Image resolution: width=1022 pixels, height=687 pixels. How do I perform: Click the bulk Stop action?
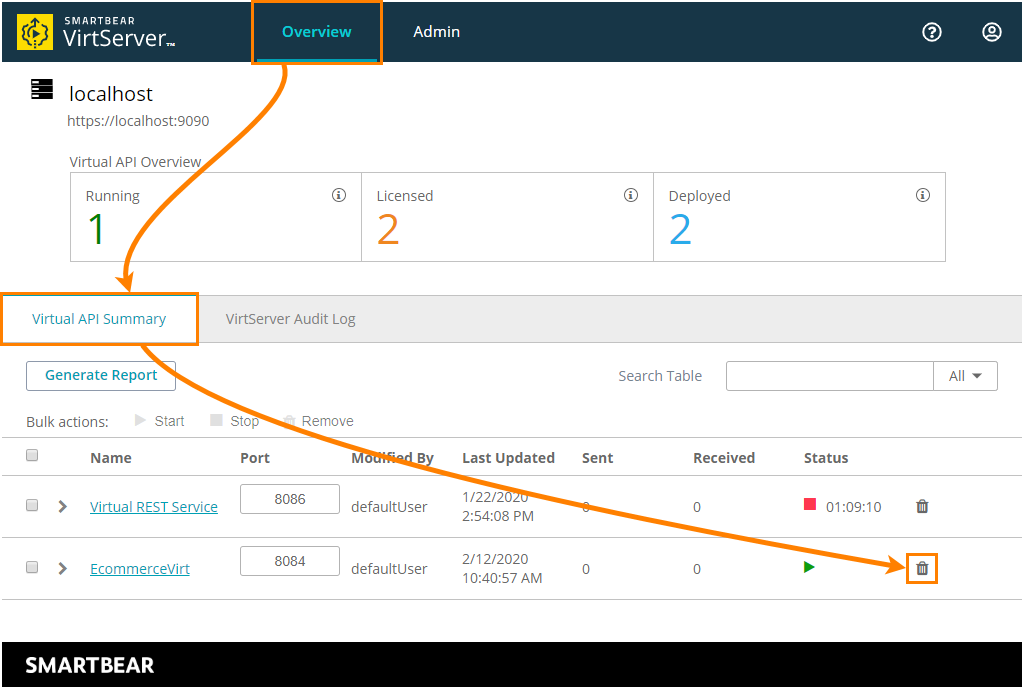(x=235, y=421)
